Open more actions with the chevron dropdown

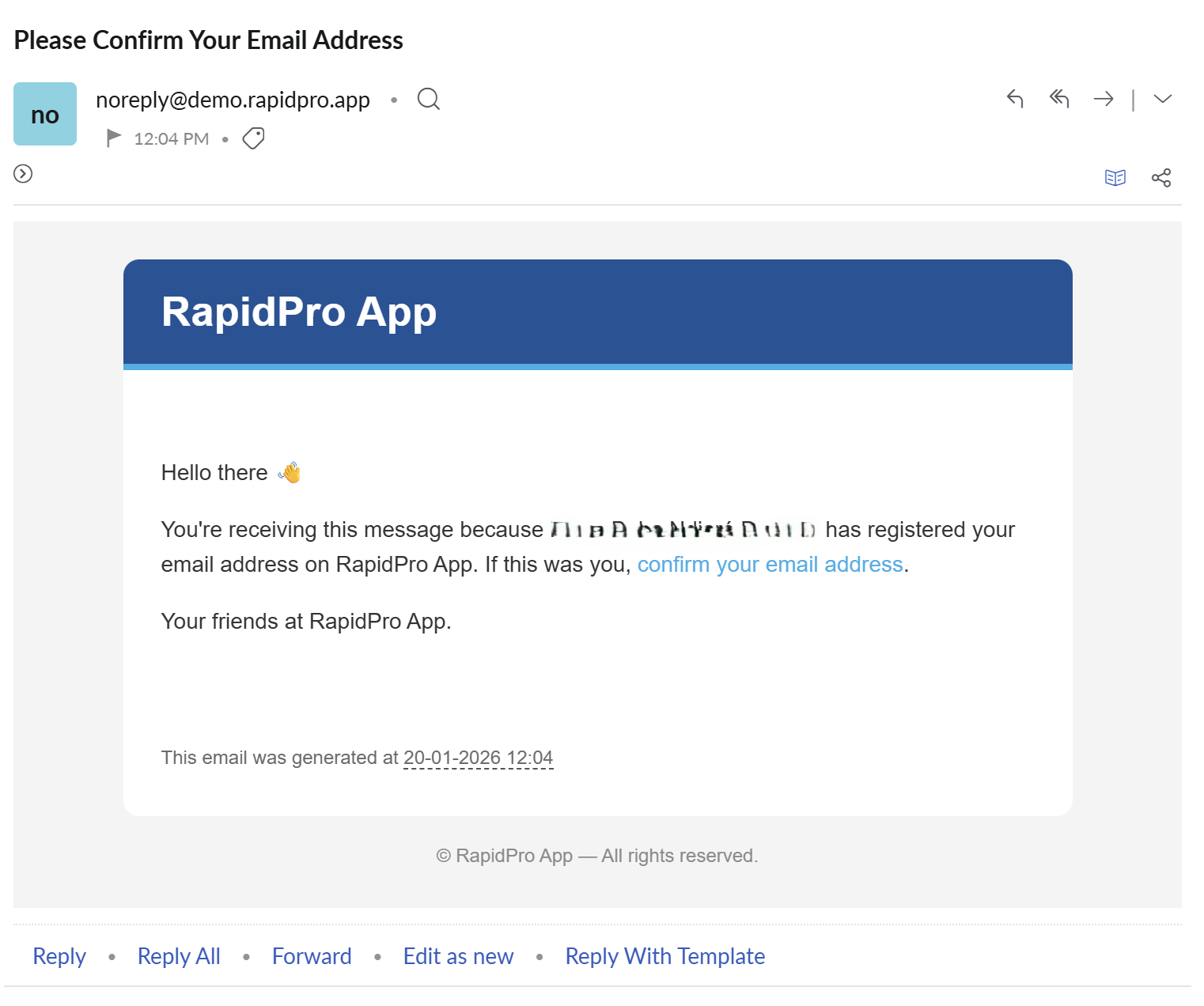click(1162, 99)
